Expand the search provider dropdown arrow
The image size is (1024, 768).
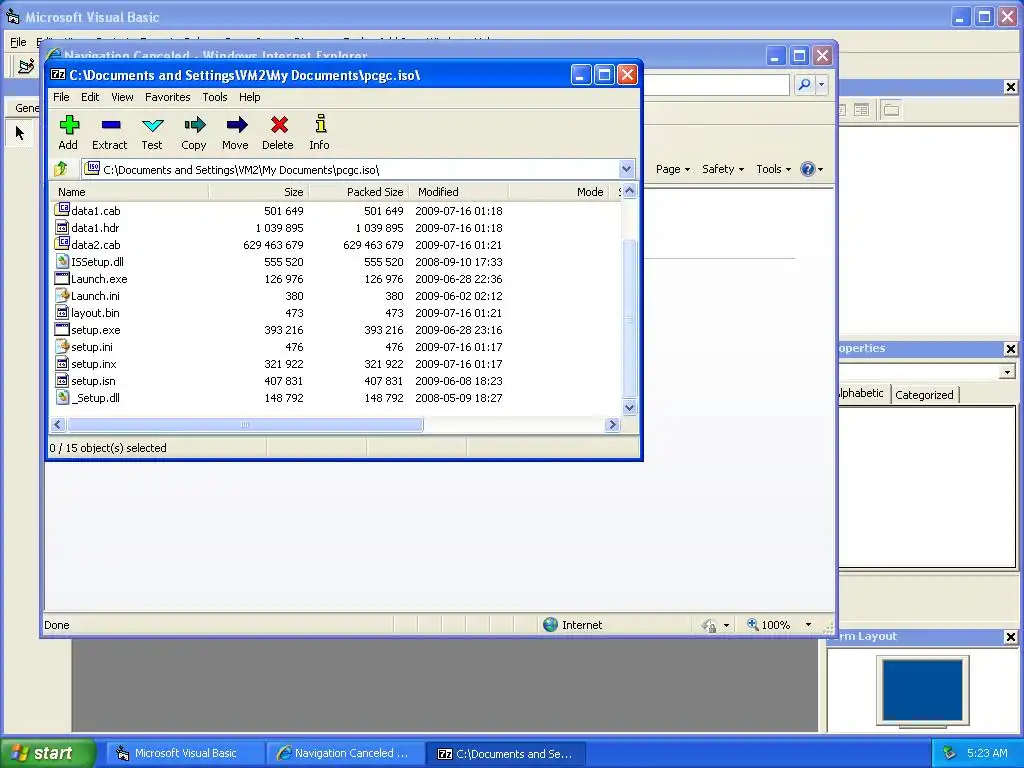click(x=822, y=84)
